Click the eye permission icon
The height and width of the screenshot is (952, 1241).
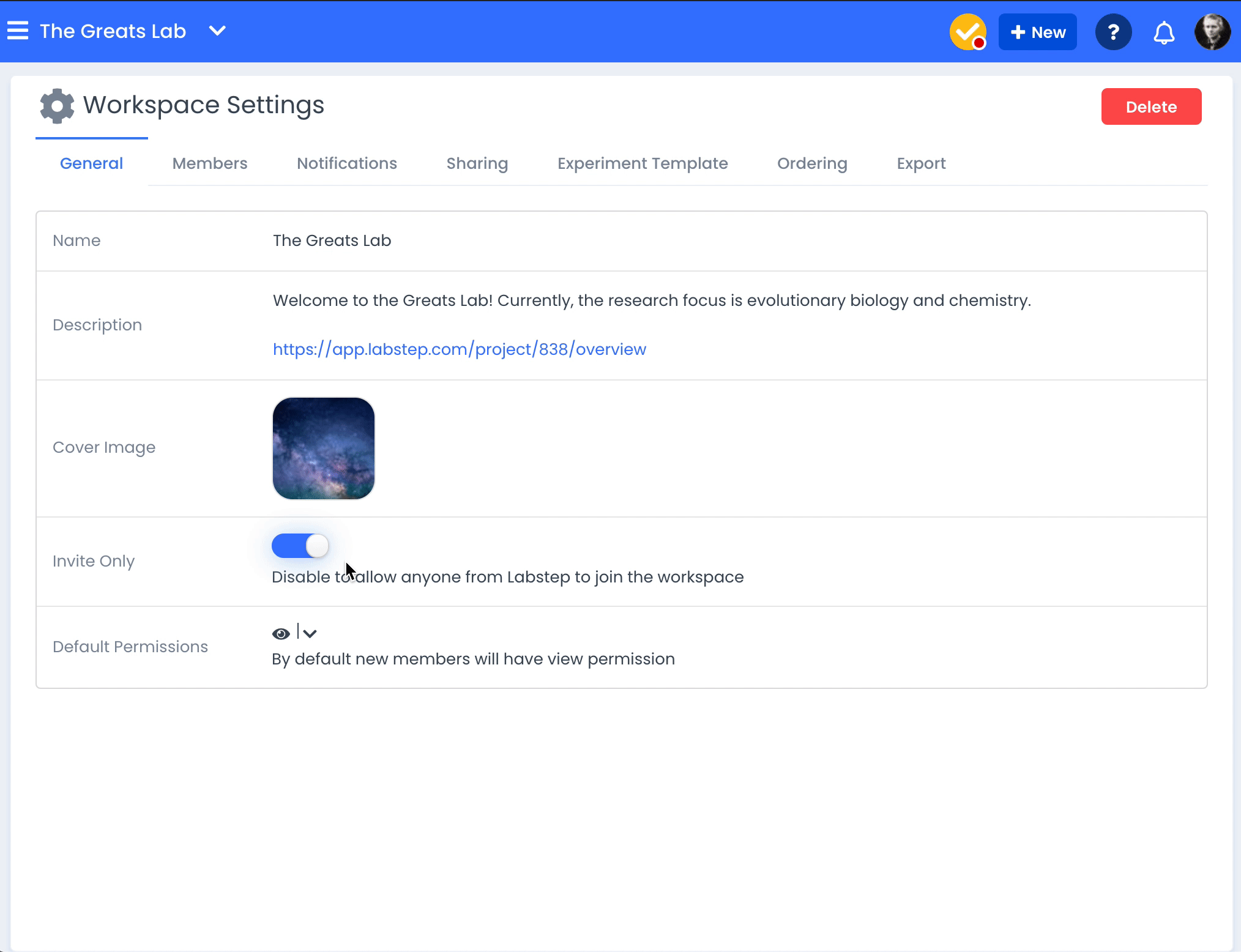pos(281,634)
